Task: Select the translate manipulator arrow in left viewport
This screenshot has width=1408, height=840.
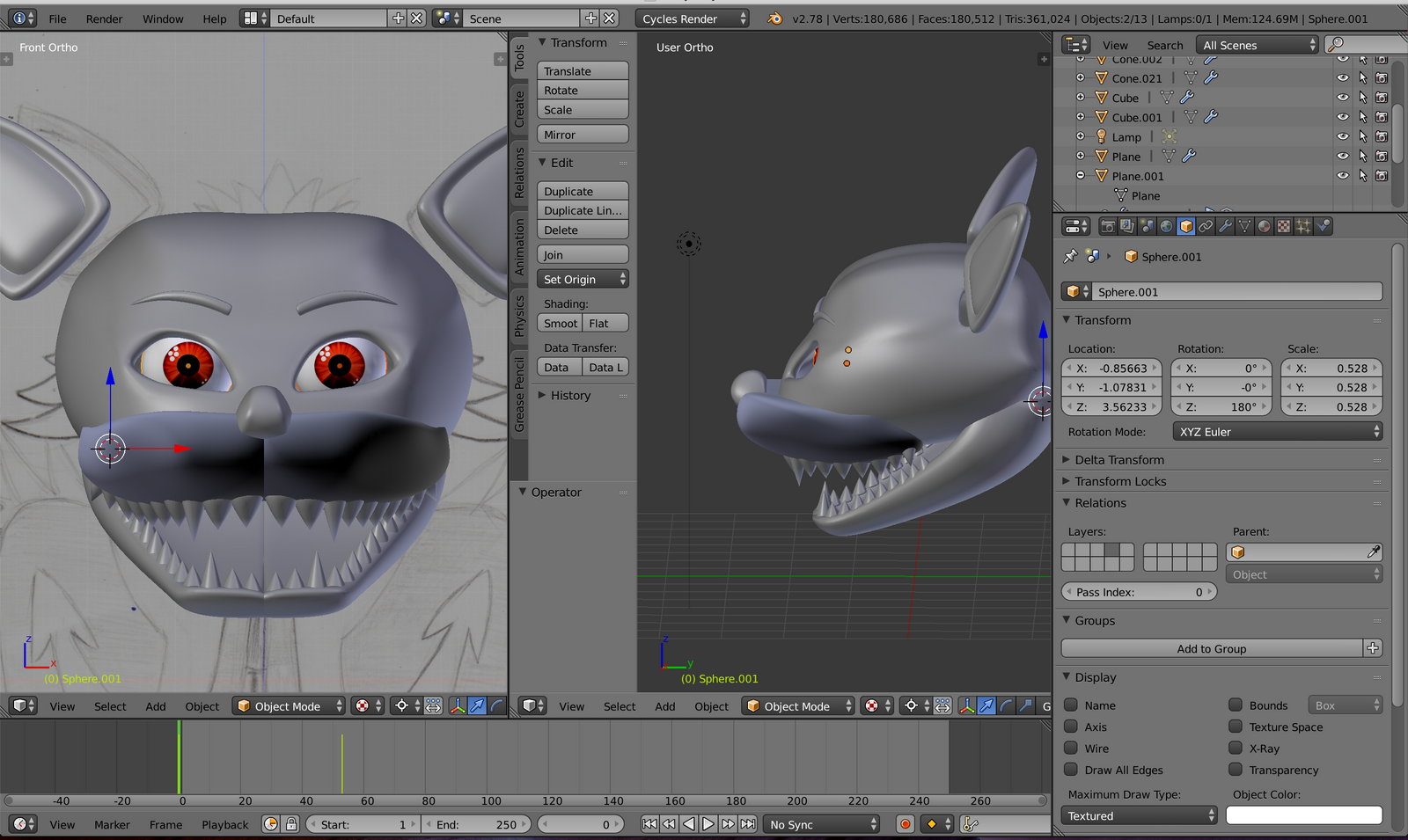Action: [477, 705]
